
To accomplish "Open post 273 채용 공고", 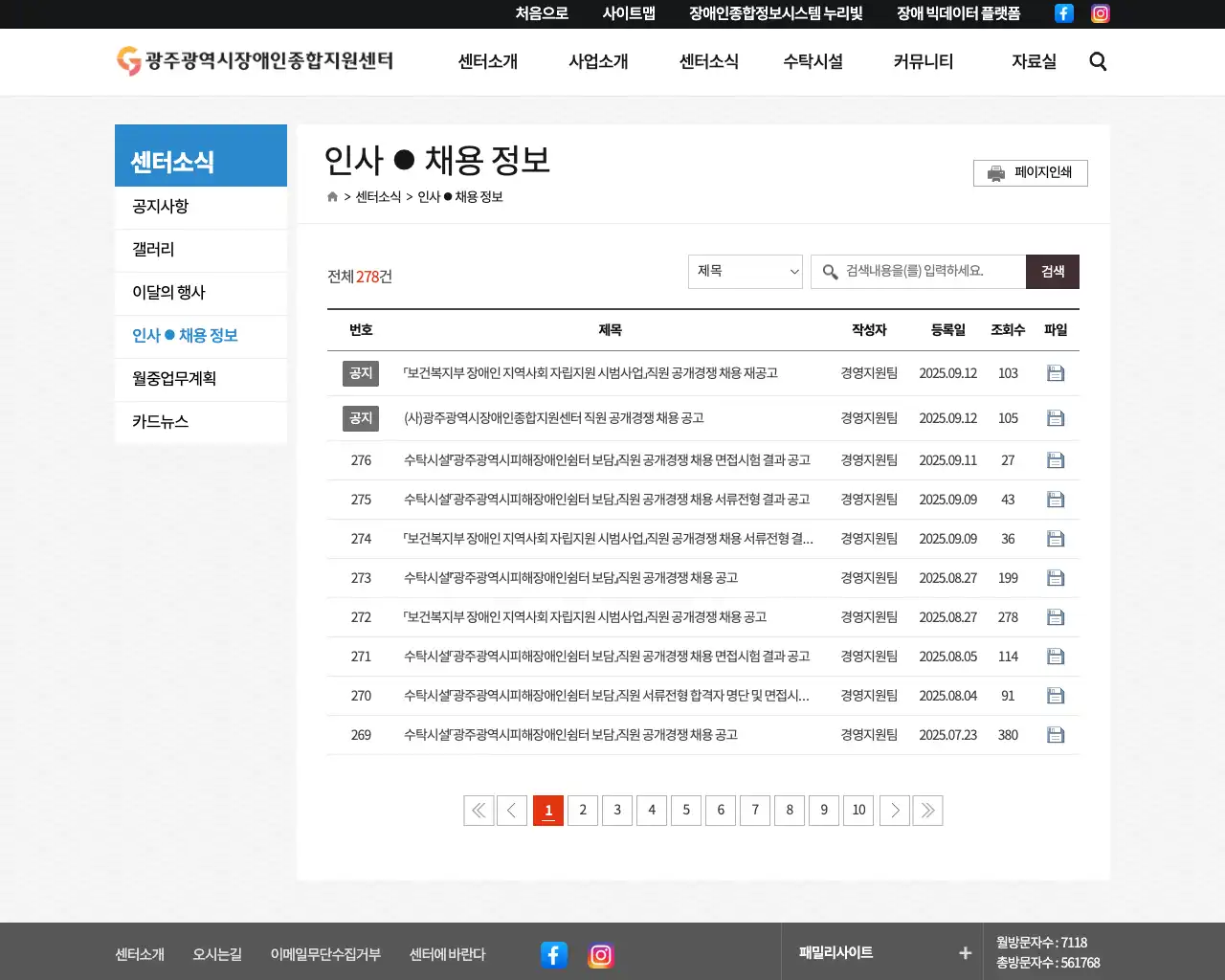I will pos(570,578).
